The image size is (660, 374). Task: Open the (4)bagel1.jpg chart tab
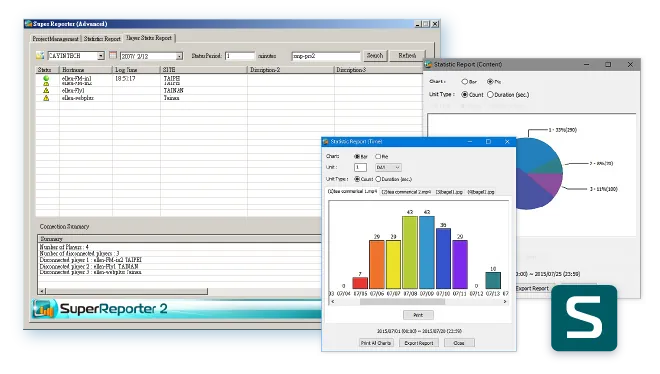pos(481,192)
